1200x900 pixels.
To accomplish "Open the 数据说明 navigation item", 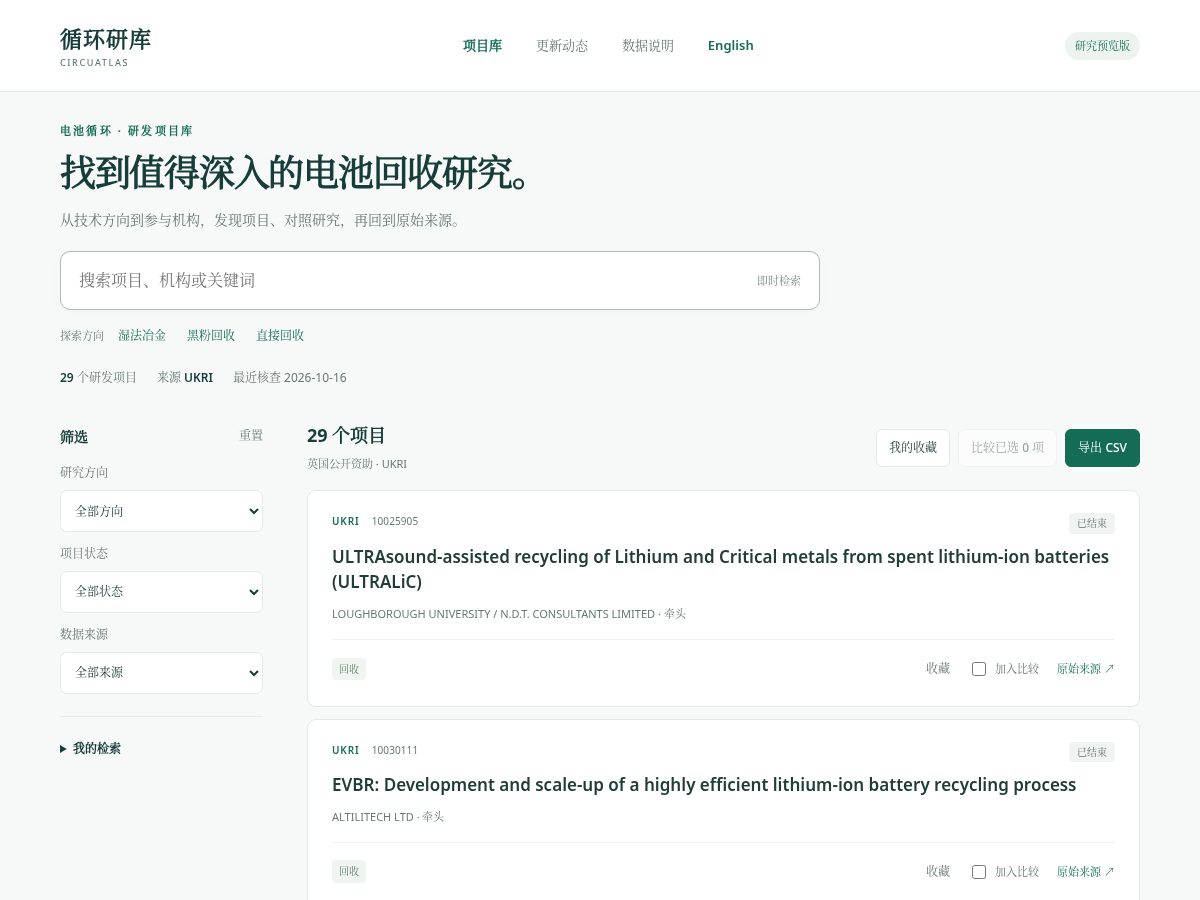I will point(648,46).
